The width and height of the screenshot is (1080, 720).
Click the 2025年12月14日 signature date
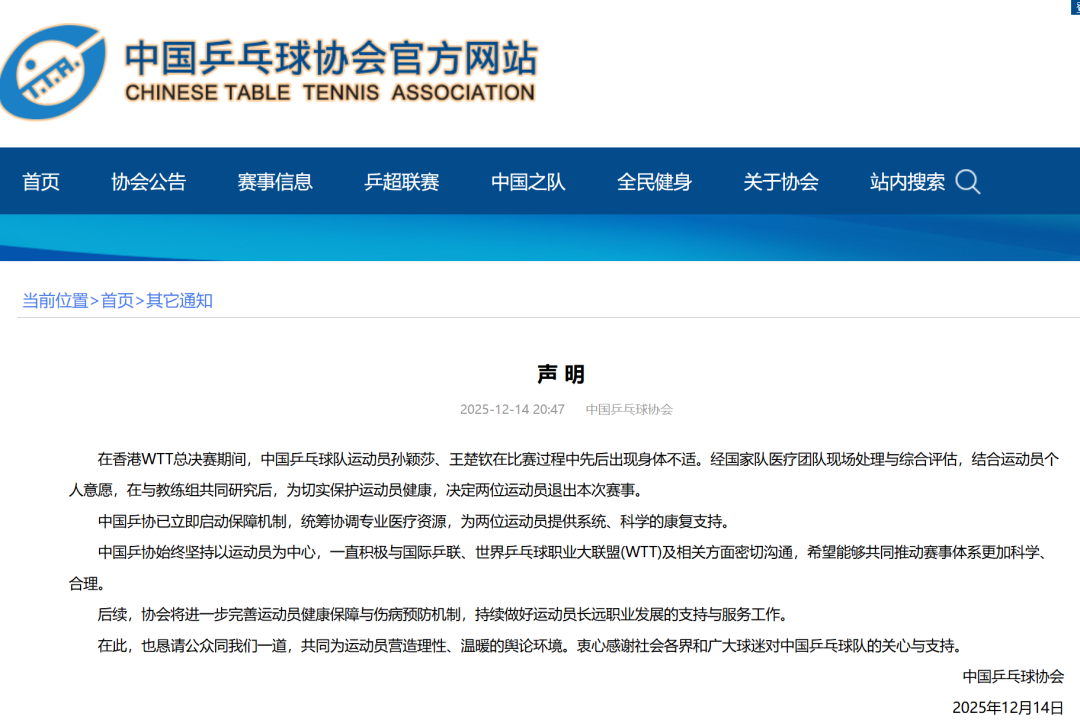1007,707
